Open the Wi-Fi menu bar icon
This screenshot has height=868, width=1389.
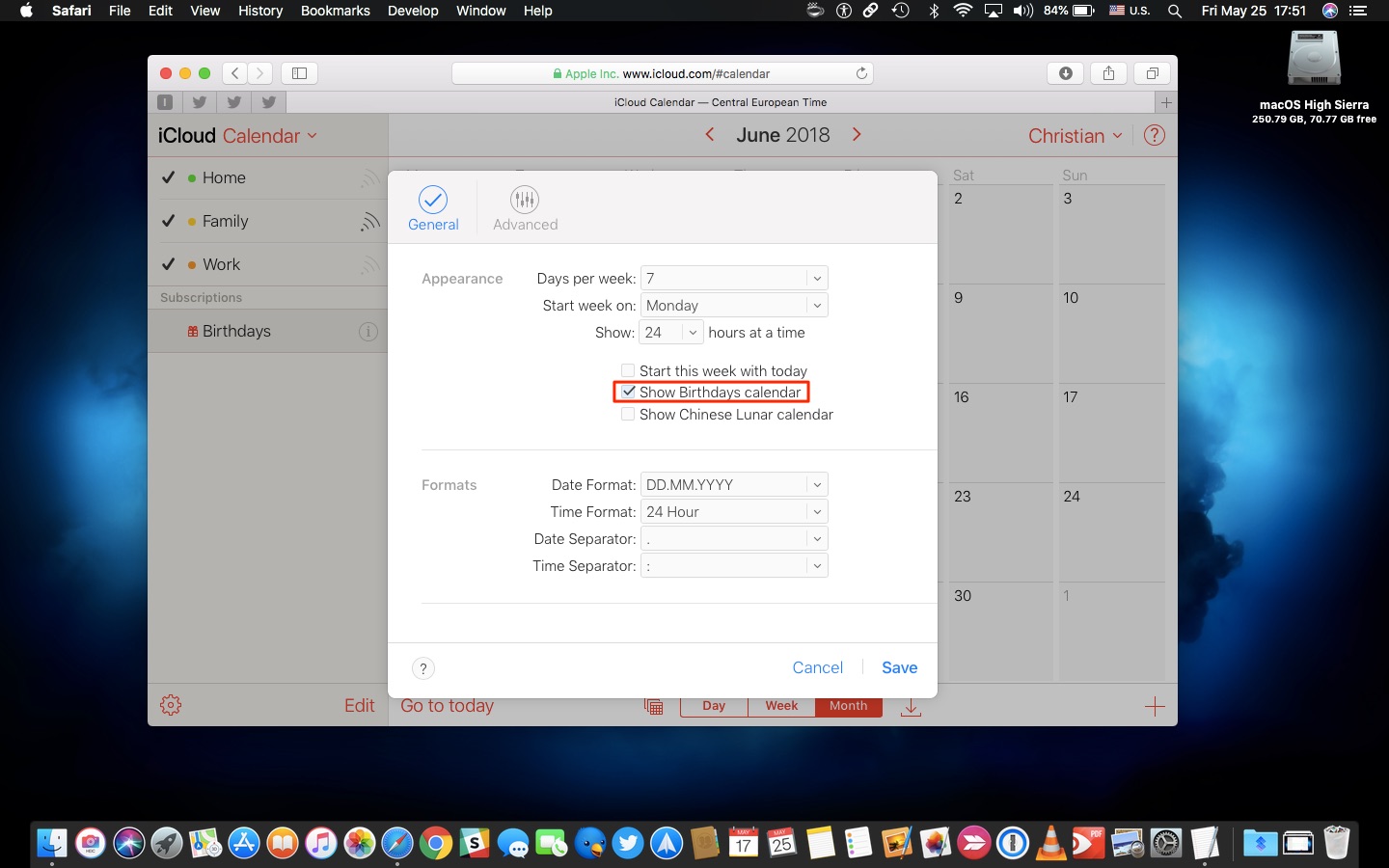962,11
